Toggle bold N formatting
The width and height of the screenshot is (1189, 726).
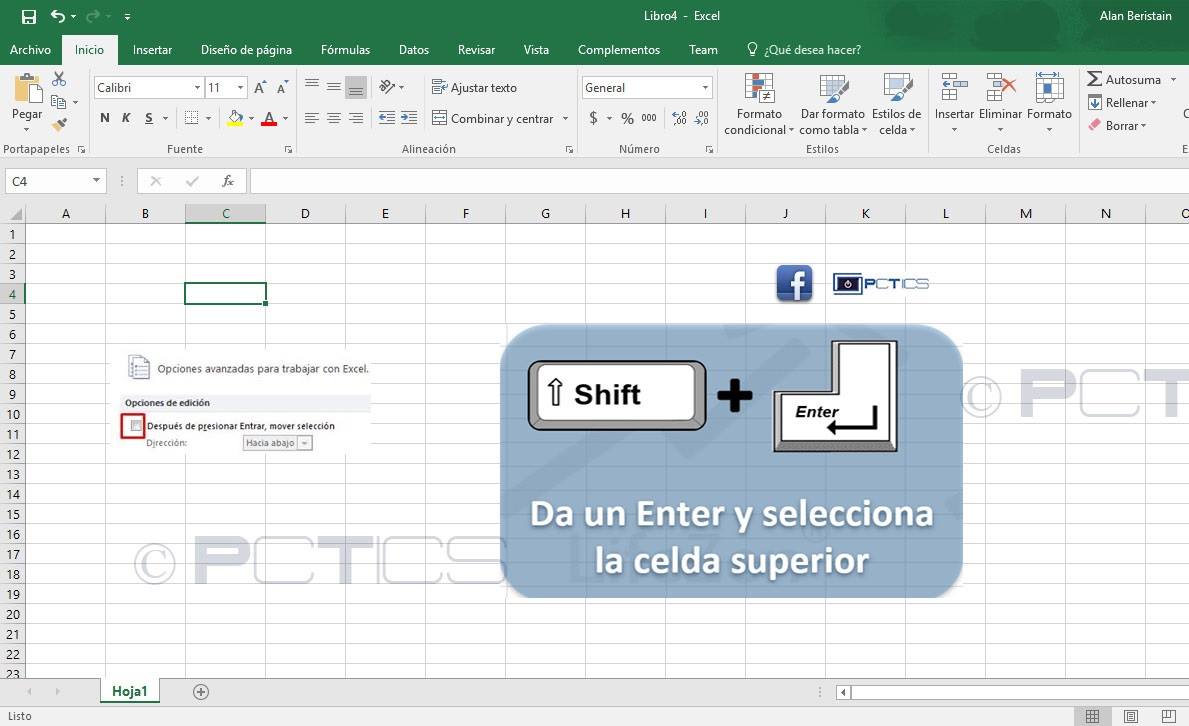pos(105,118)
